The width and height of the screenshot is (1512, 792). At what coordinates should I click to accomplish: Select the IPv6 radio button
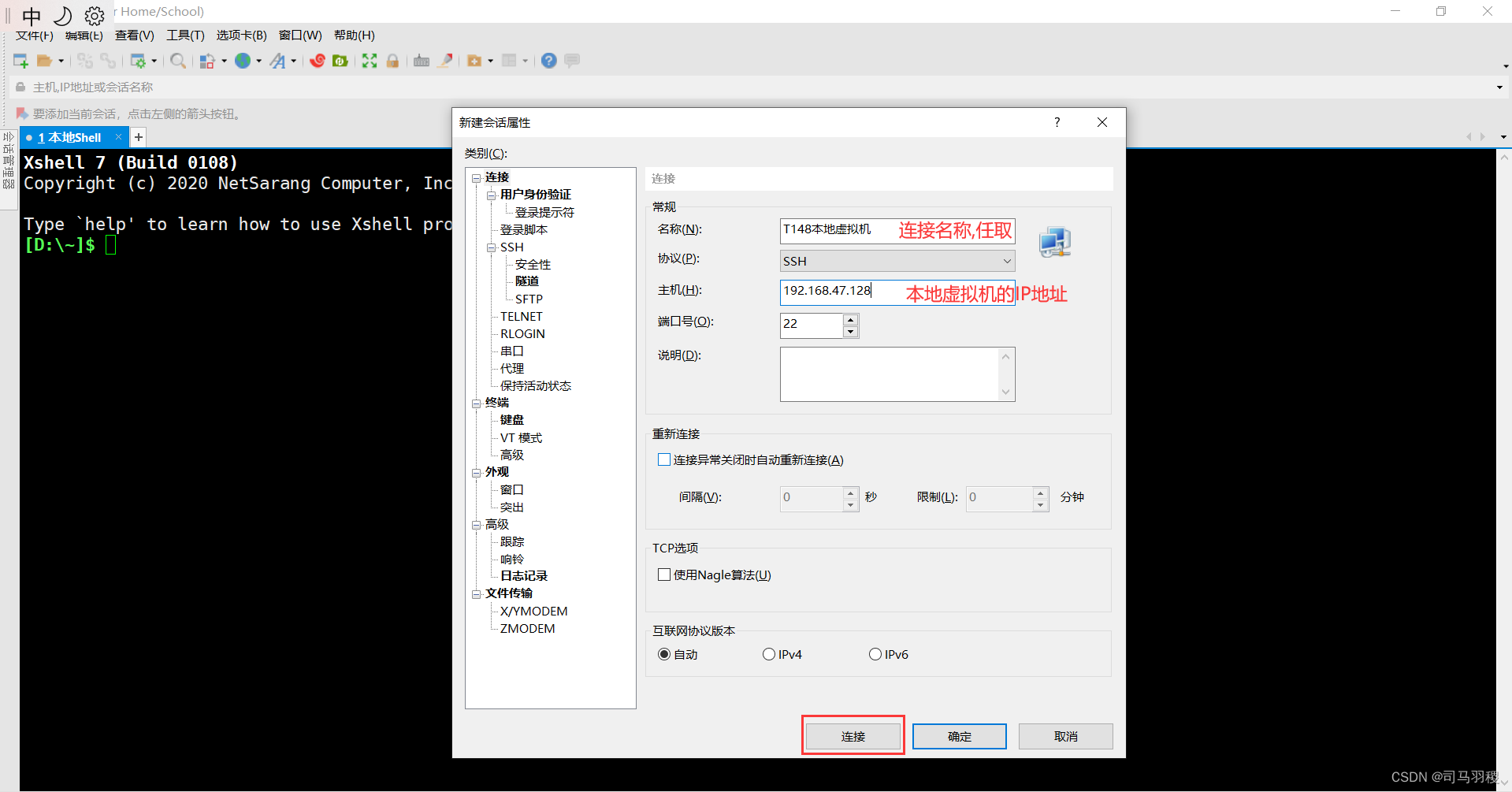[x=875, y=654]
